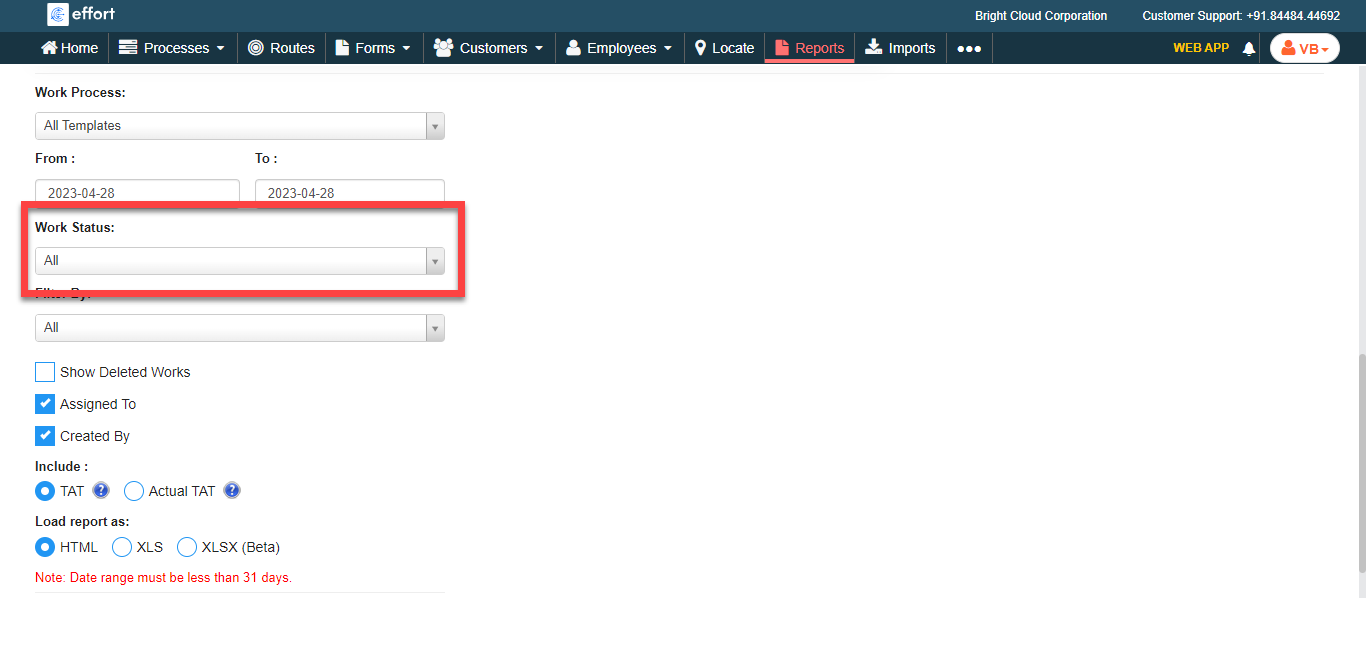
Task: Uncheck the Assigned To checkbox
Action: (x=45, y=404)
